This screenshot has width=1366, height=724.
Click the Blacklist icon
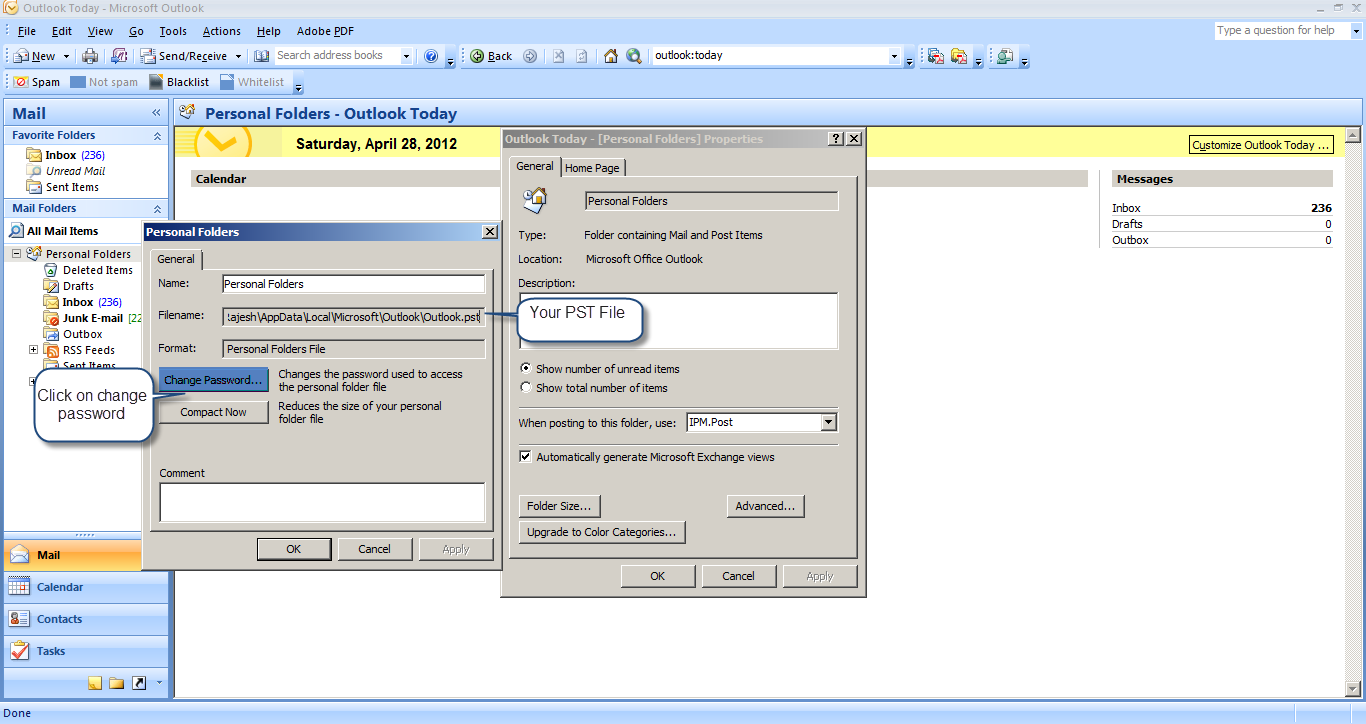coord(156,82)
